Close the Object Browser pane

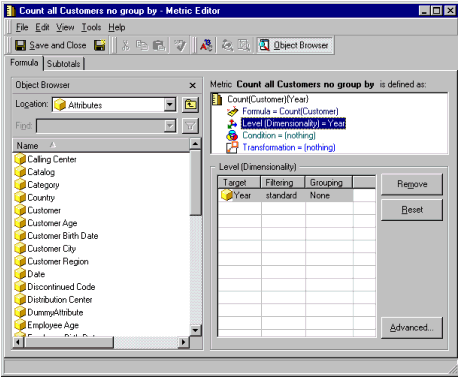193,85
